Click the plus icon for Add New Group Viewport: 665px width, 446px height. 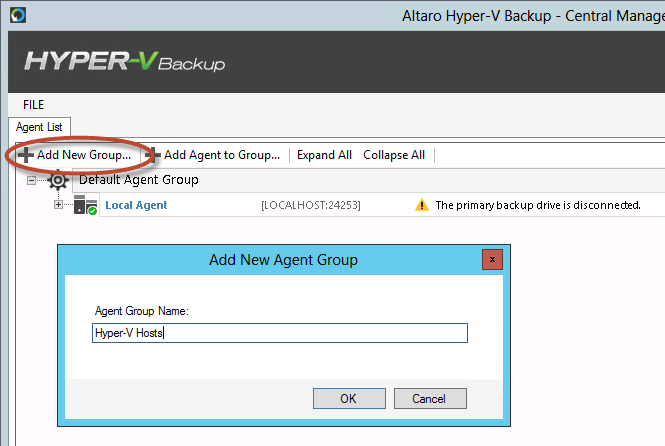pos(26,155)
